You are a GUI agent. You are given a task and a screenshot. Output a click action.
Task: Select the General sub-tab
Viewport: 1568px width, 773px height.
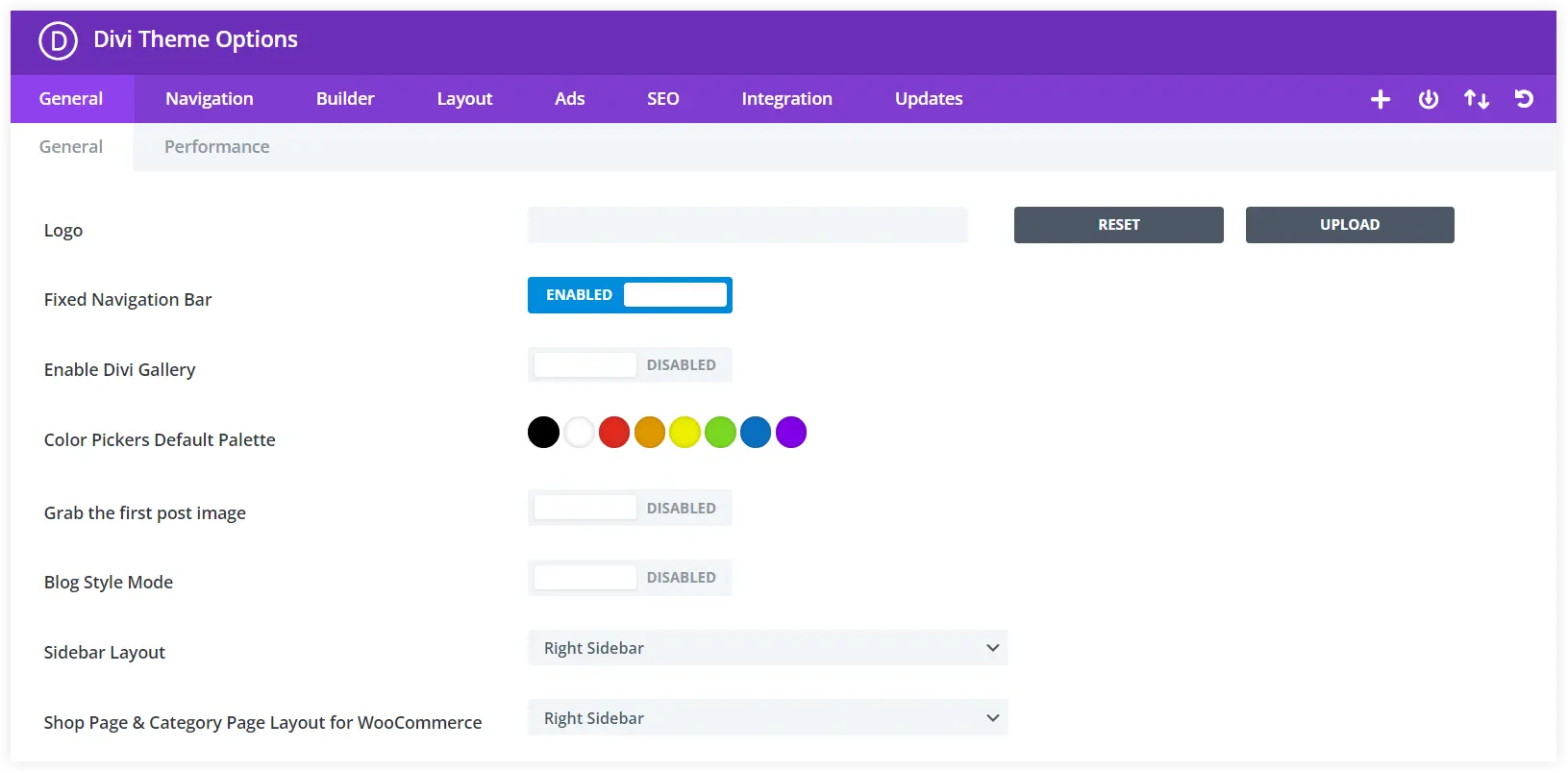pyautogui.click(x=71, y=147)
